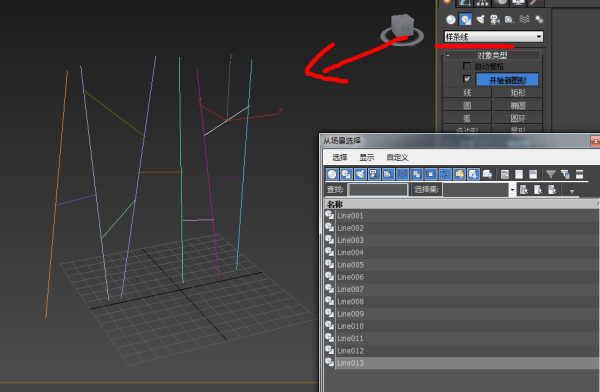Select Line010 in the scene list

(x=462, y=326)
